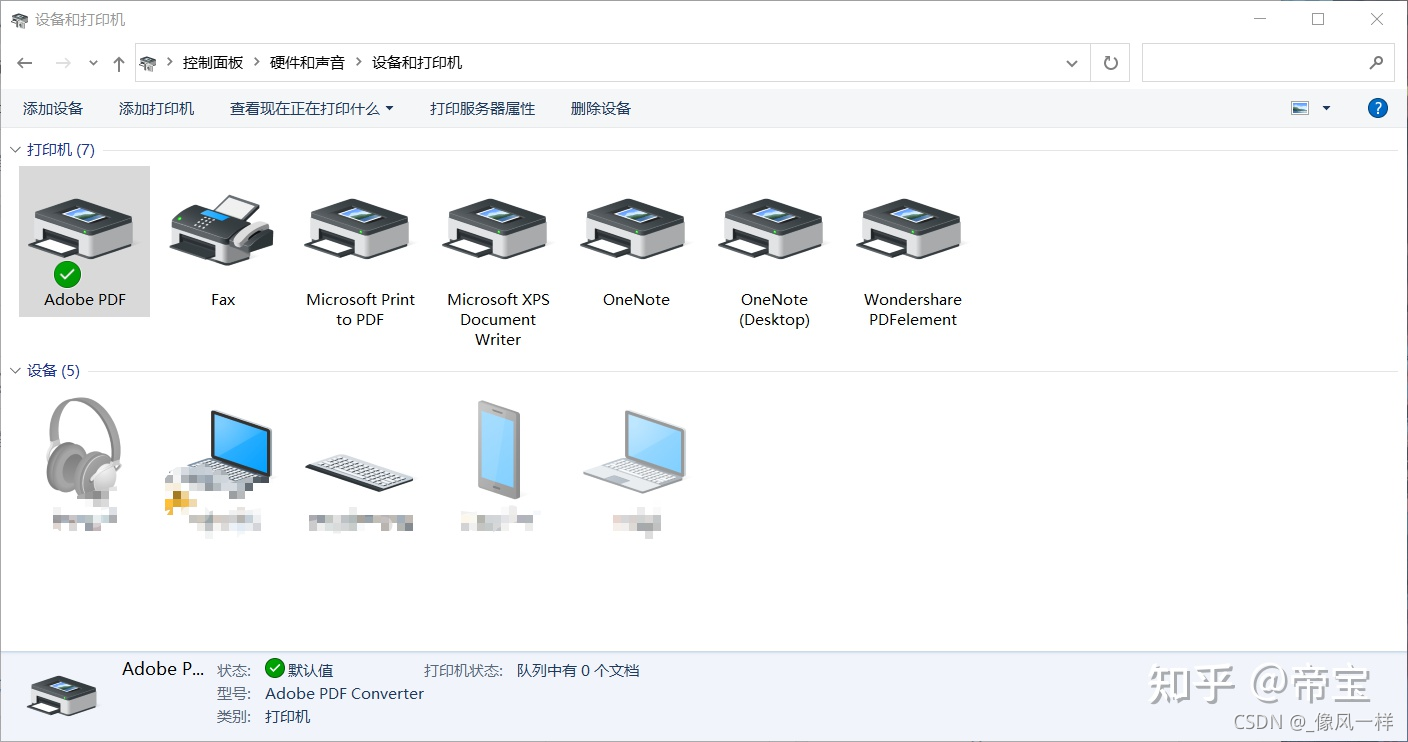Navigate to 控制面板 breadcrumb
Image resolution: width=1408 pixels, height=742 pixels.
[x=213, y=63]
